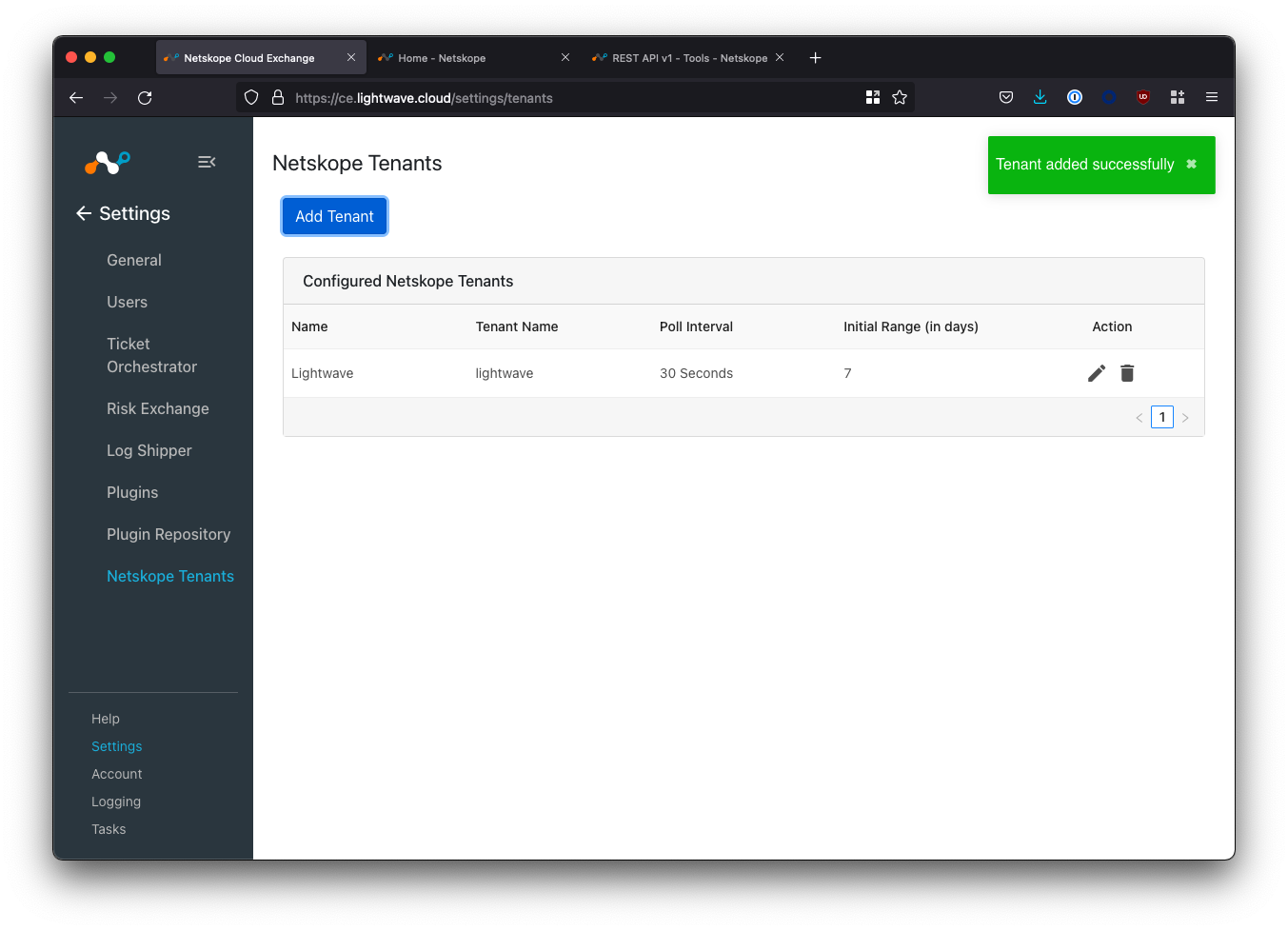This screenshot has height=930, width=1288.
Task: Click the Add Tenant button
Action: (x=334, y=216)
